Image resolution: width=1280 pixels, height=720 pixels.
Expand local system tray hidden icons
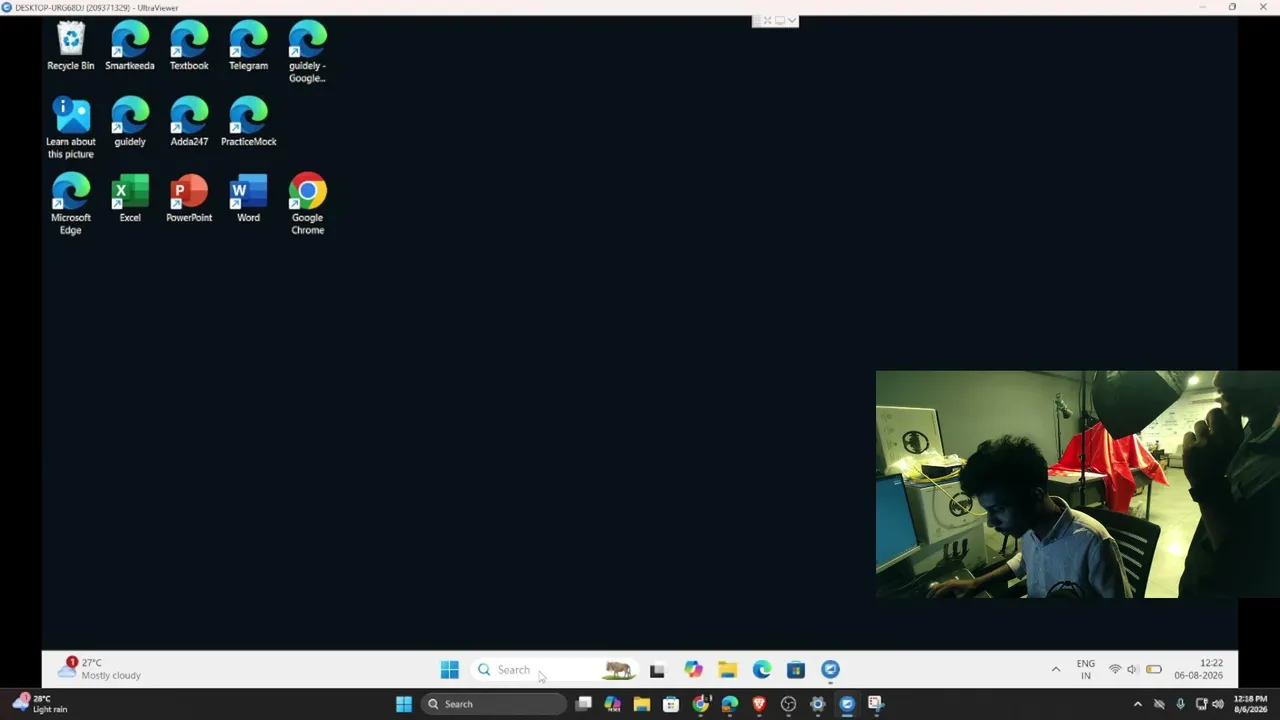[1137, 704]
